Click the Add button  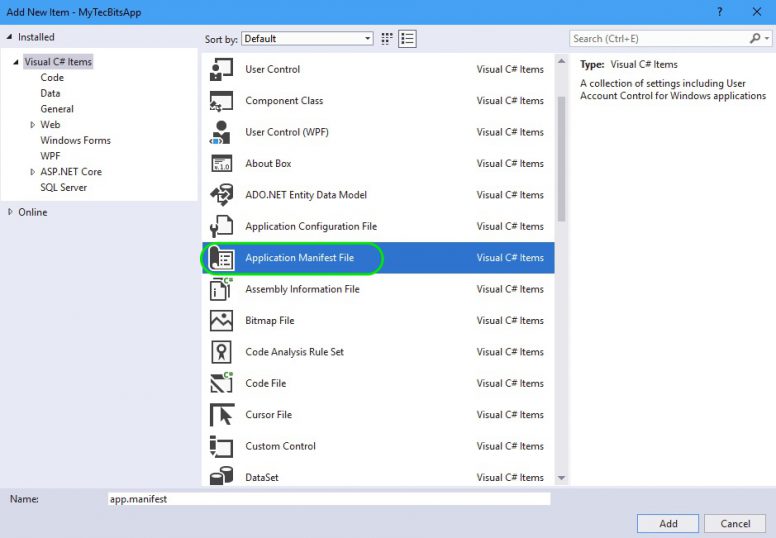[668, 524]
